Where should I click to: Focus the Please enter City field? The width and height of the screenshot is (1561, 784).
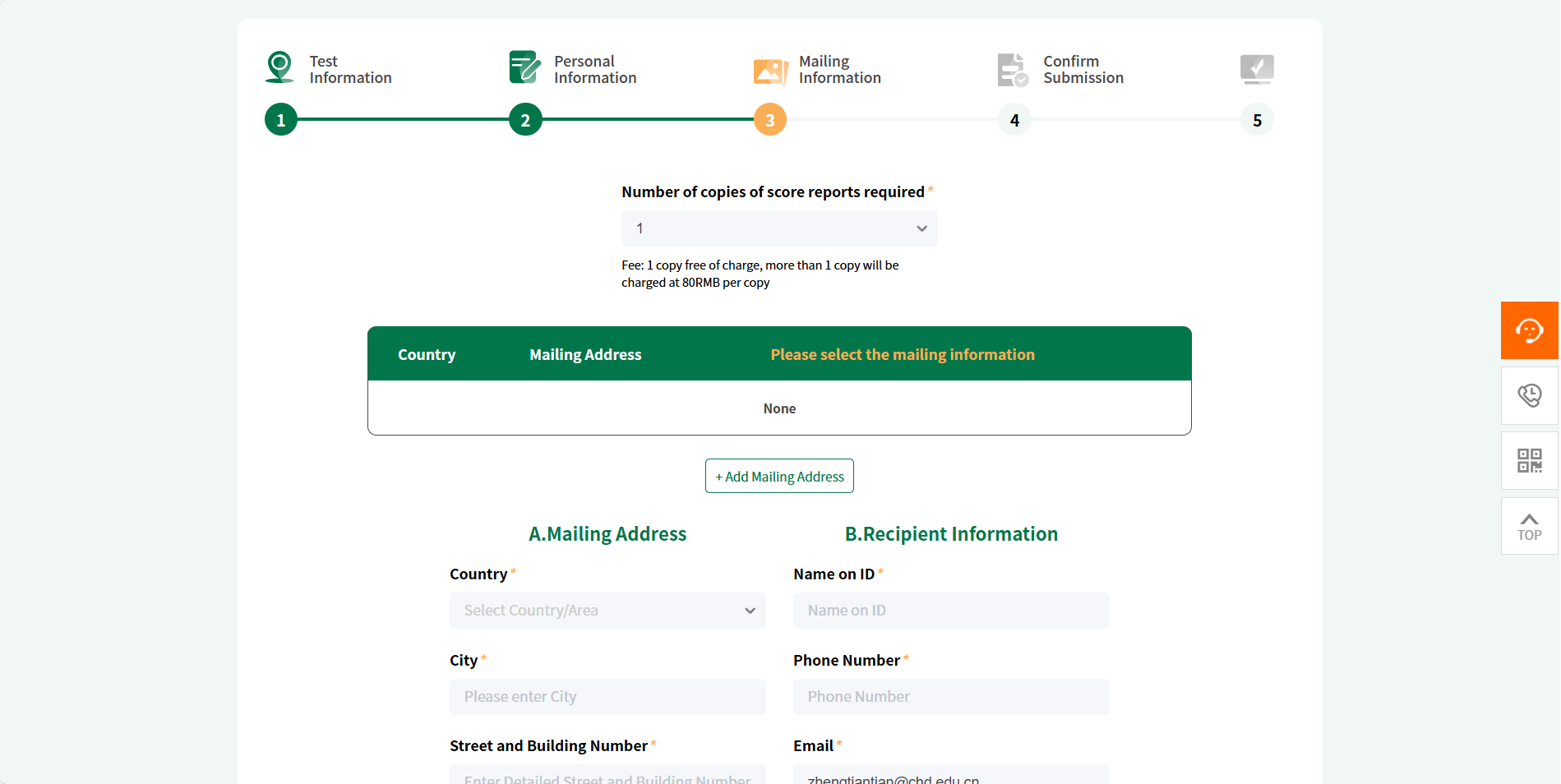coord(607,697)
